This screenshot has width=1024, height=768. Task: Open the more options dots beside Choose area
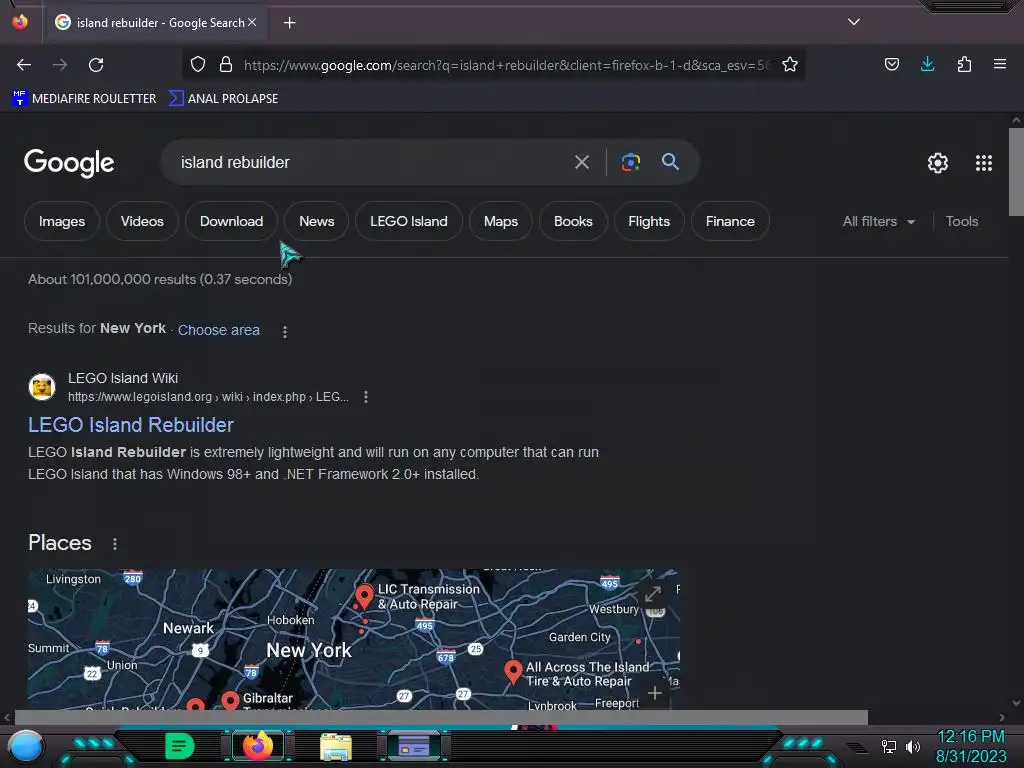pyautogui.click(x=285, y=332)
